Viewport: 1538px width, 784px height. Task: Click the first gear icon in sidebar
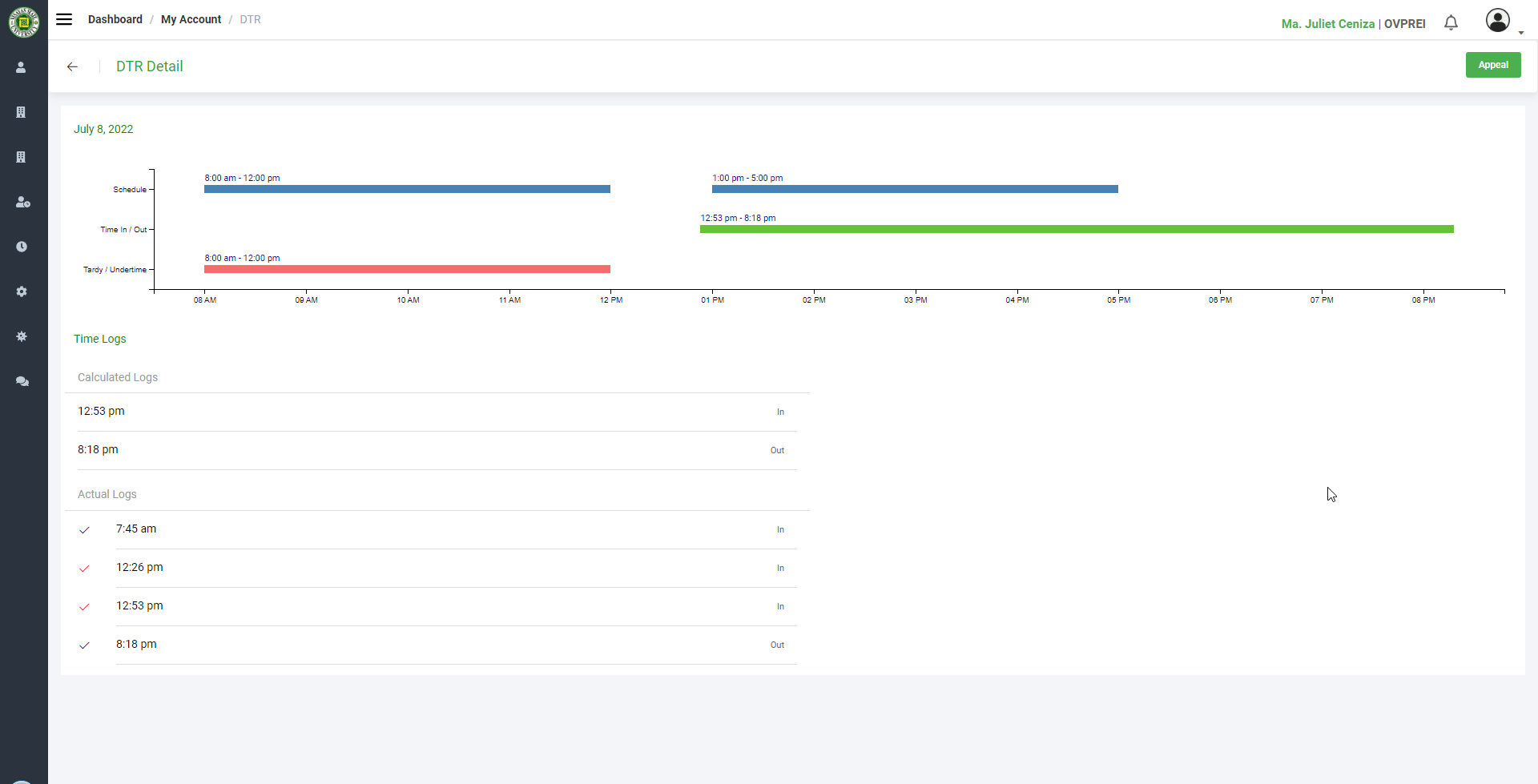click(x=22, y=291)
